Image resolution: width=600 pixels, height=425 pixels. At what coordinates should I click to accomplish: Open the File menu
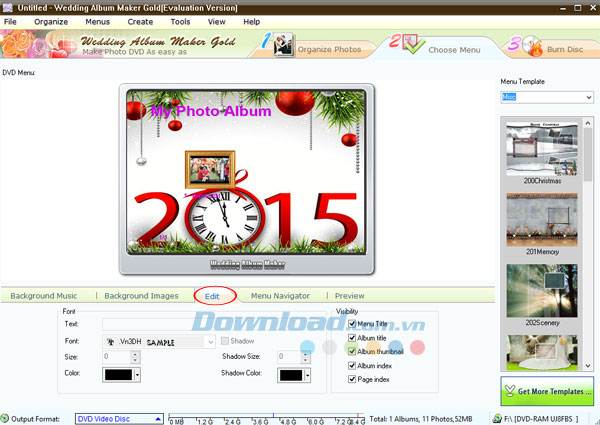[x=10, y=22]
